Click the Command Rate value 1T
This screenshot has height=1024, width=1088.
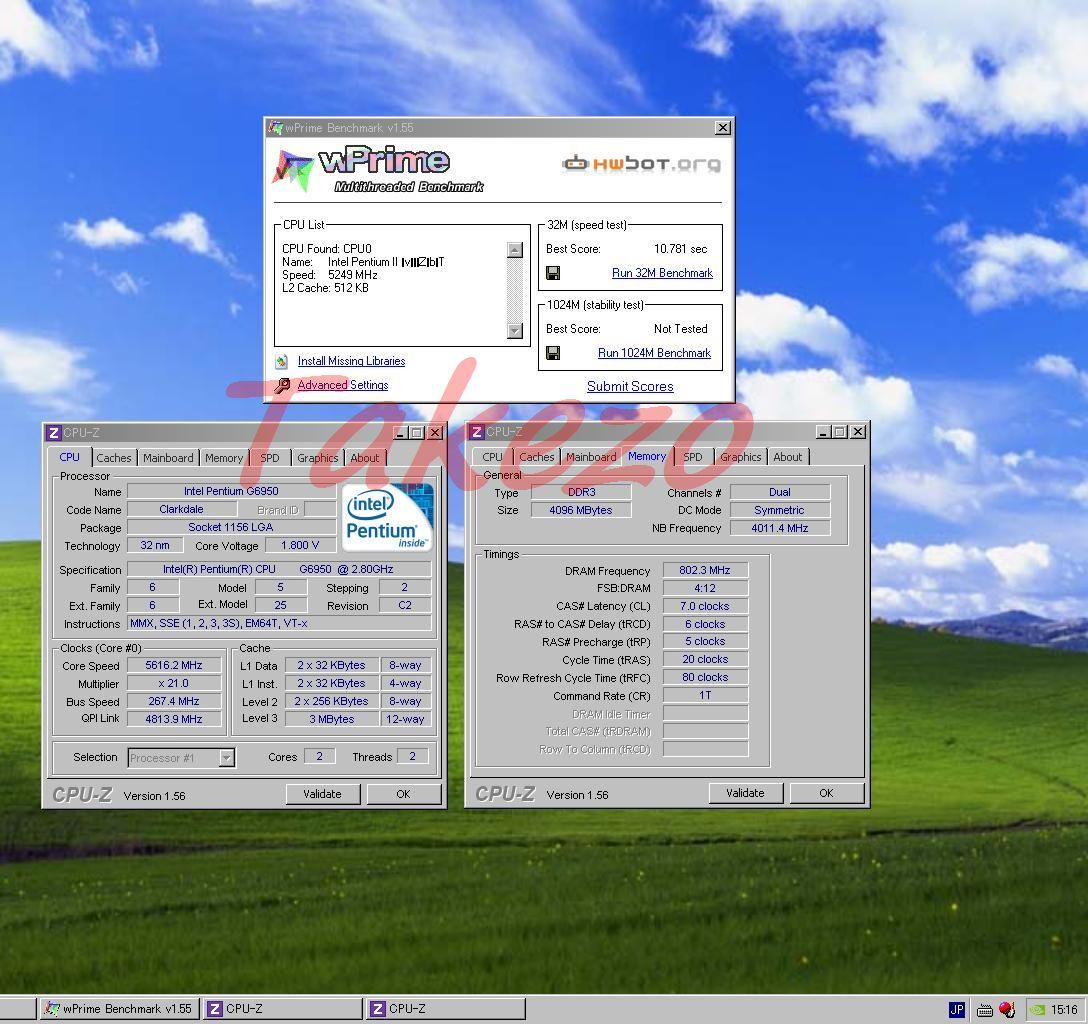pyautogui.click(x=705, y=695)
